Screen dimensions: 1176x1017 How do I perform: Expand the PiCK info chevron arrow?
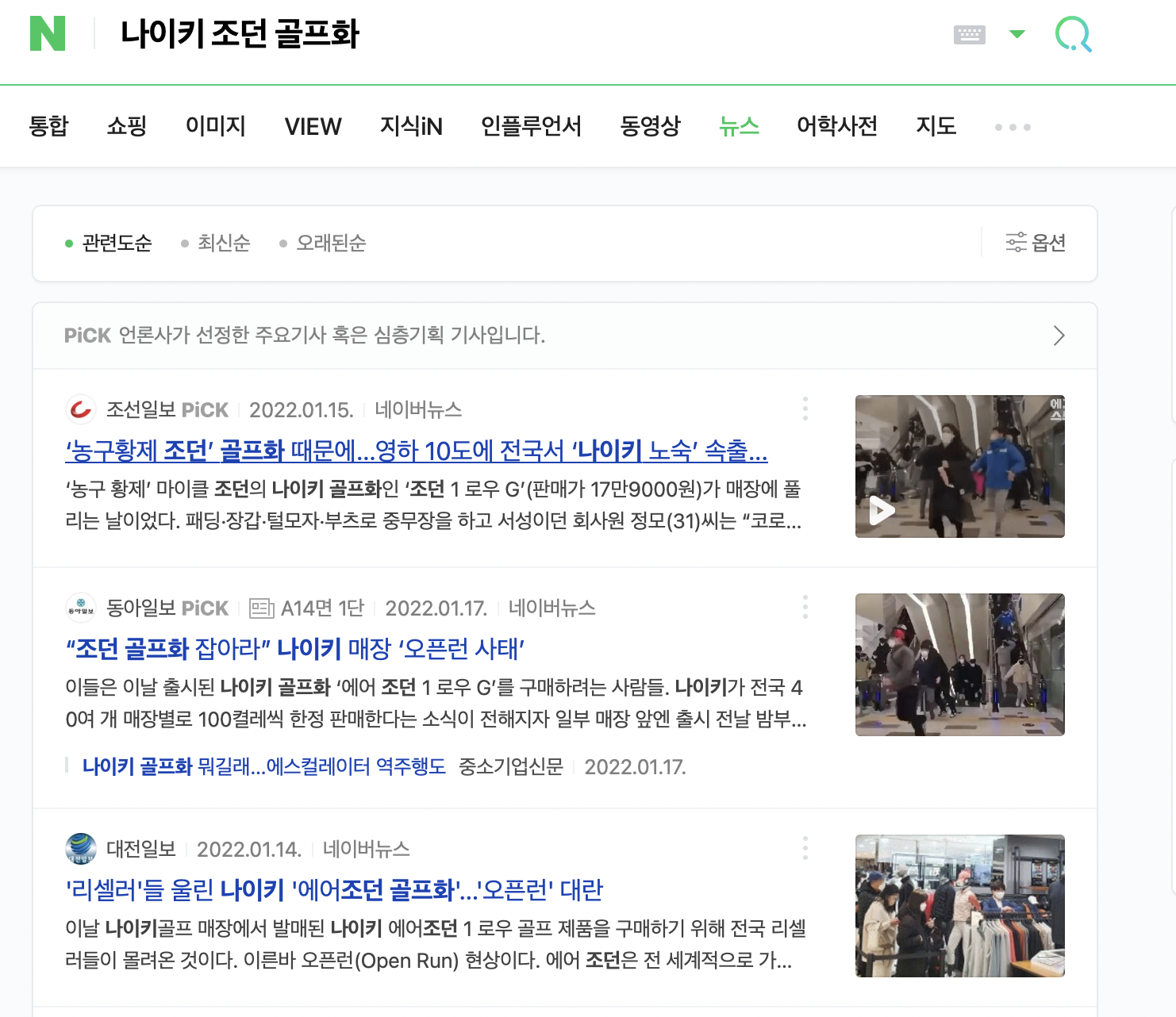coord(1059,336)
